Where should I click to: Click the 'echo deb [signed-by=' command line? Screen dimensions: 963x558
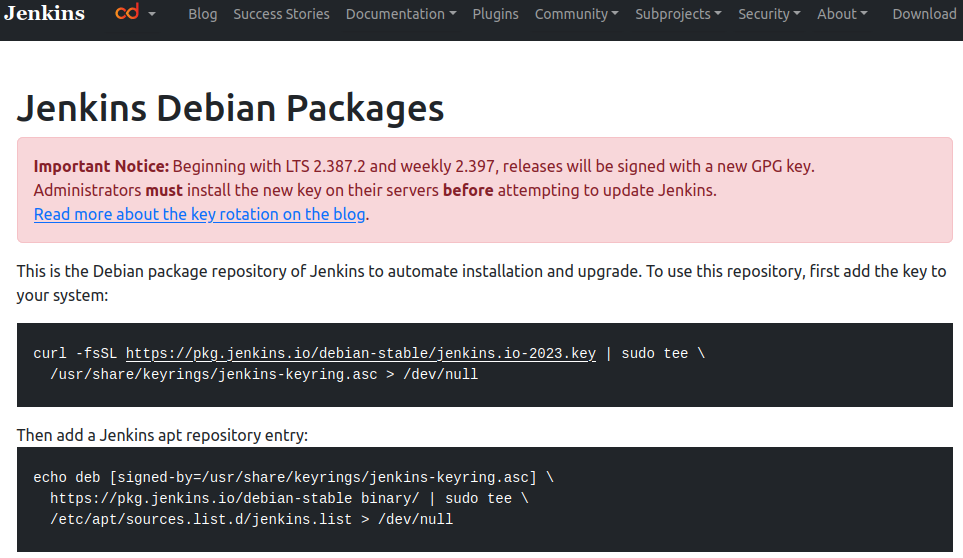click(x=294, y=478)
